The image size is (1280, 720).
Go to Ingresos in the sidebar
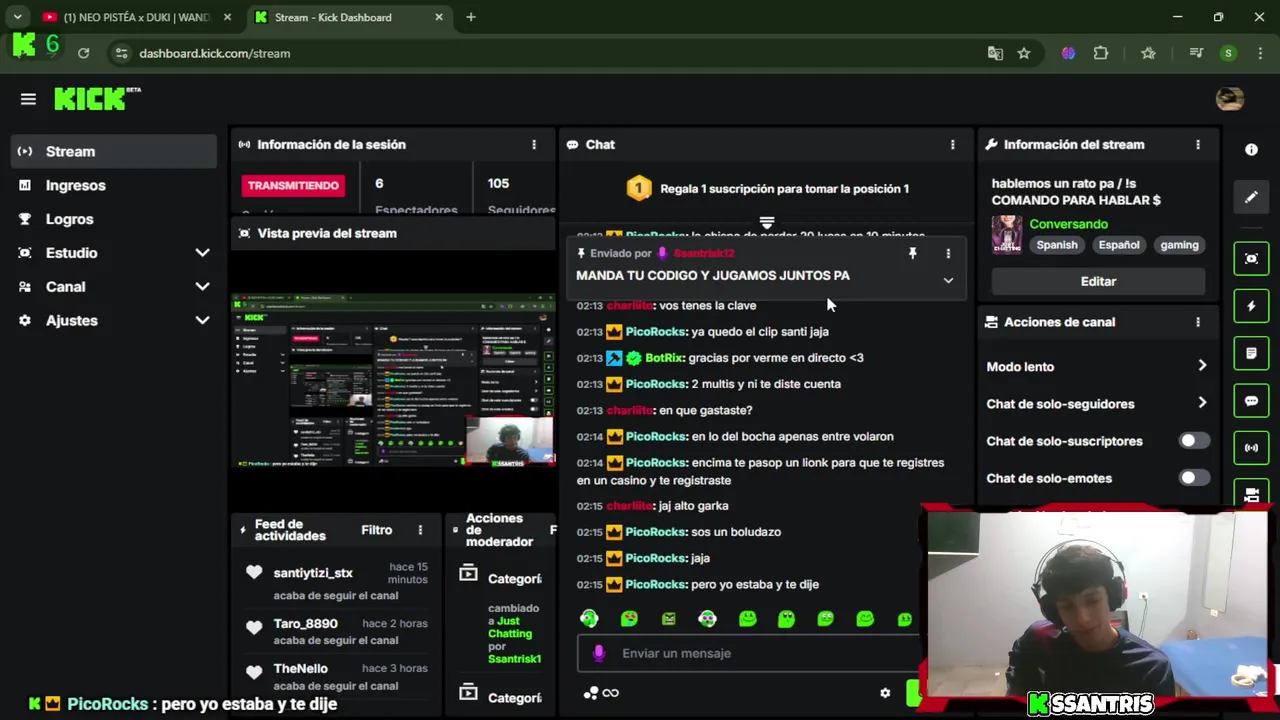(114, 185)
